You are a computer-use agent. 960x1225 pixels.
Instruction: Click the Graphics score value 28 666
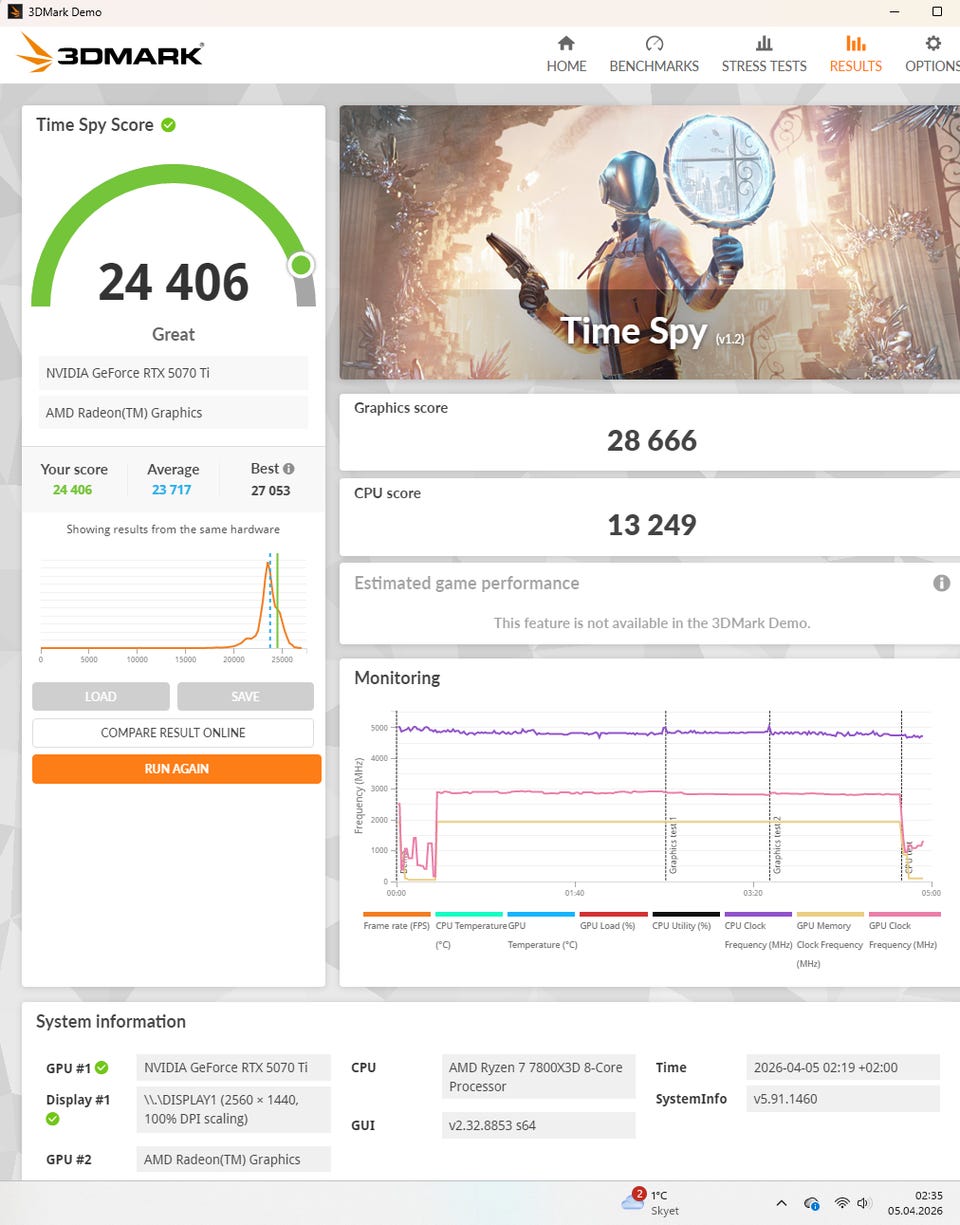652,441
